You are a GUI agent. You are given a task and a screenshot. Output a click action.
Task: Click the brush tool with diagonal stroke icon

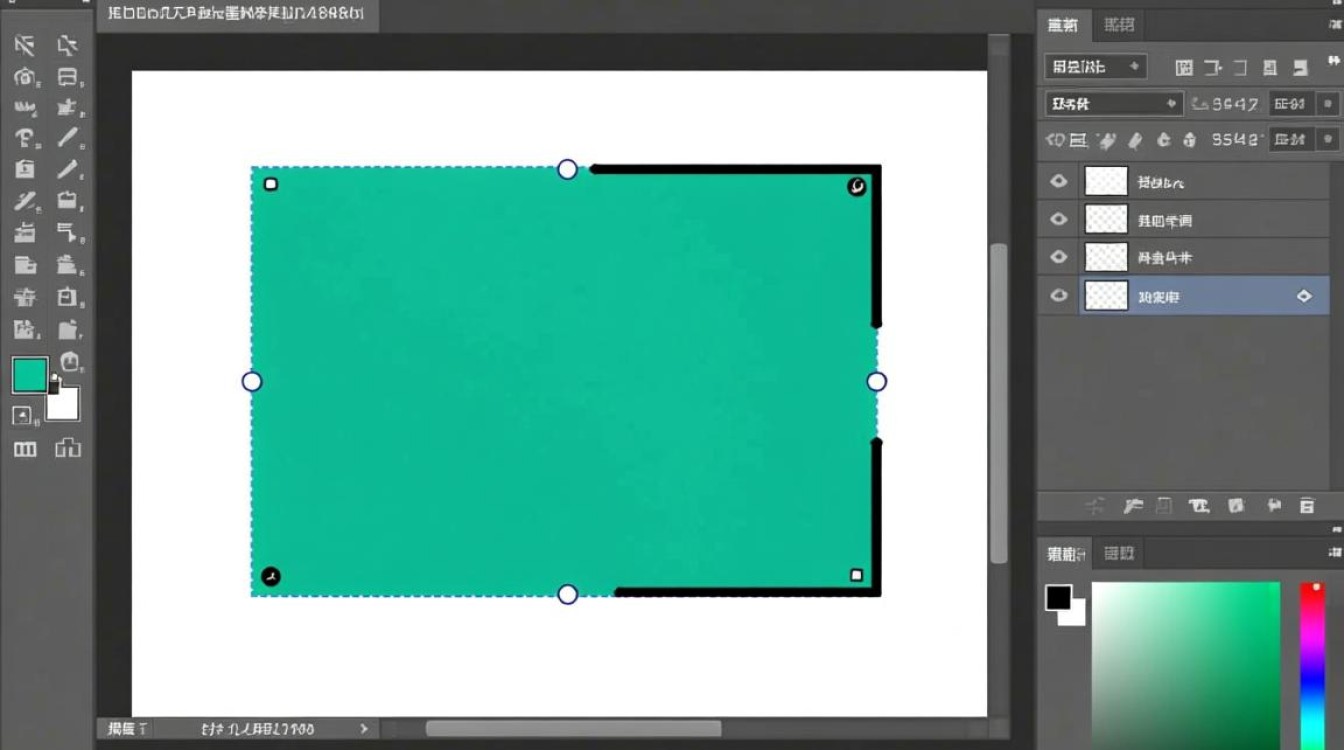(68, 138)
